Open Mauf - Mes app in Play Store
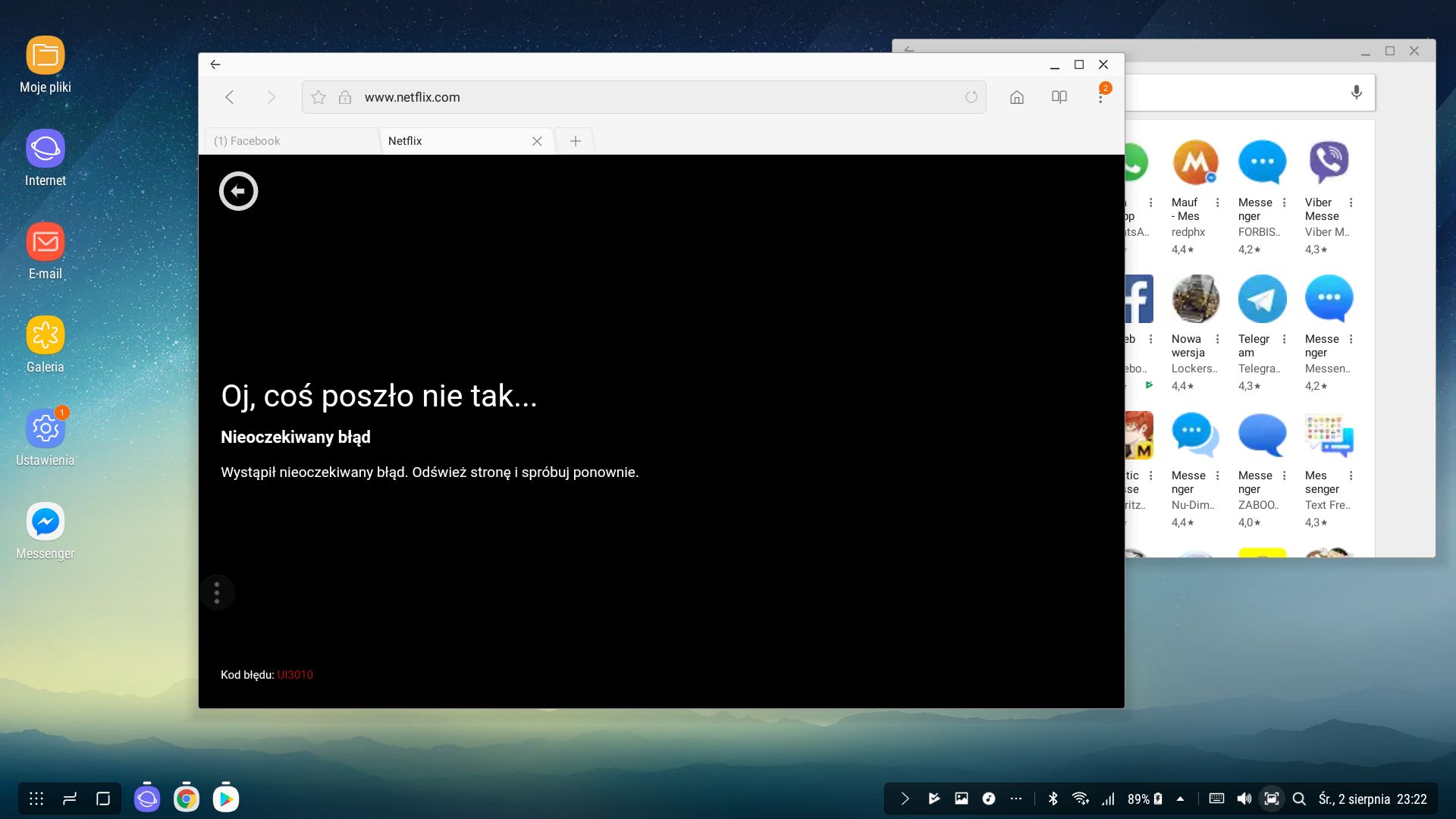This screenshot has height=819, width=1456. (1196, 162)
